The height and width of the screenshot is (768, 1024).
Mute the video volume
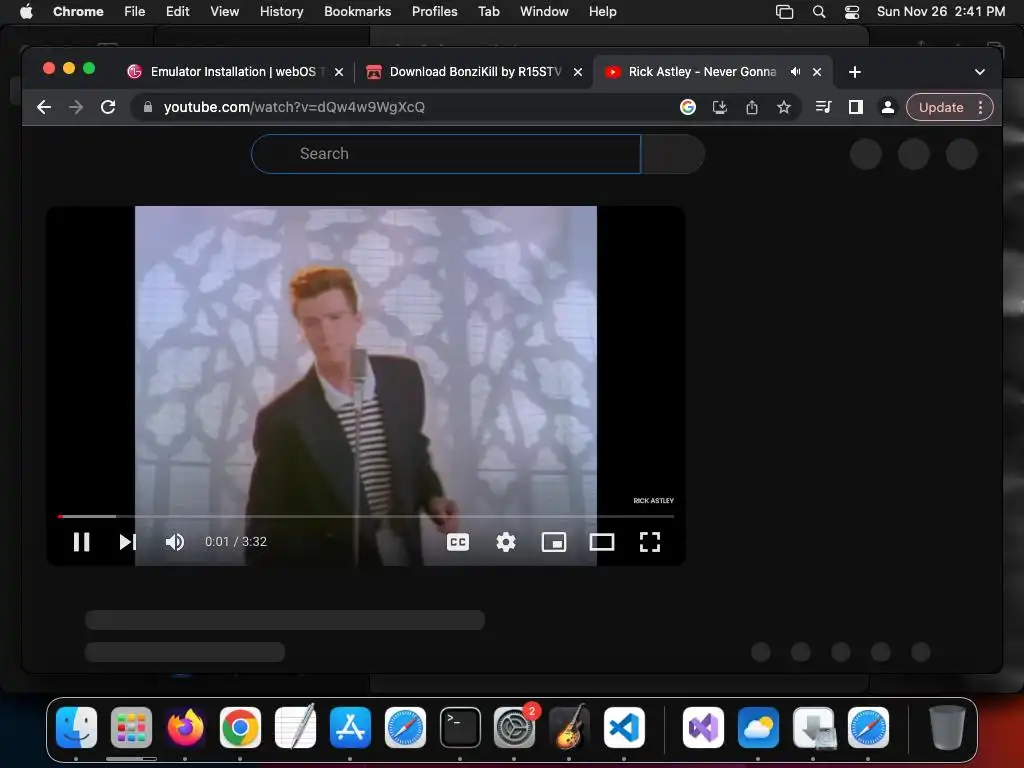[x=175, y=541]
